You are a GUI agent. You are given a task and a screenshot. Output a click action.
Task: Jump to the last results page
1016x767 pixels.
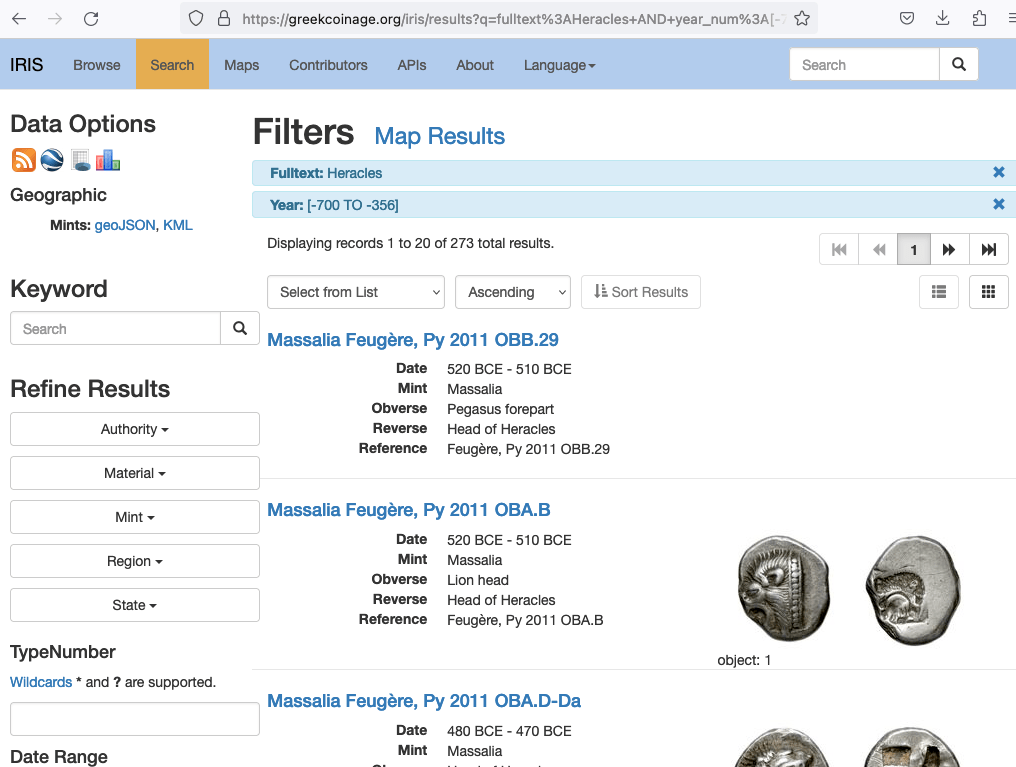(x=988, y=250)
